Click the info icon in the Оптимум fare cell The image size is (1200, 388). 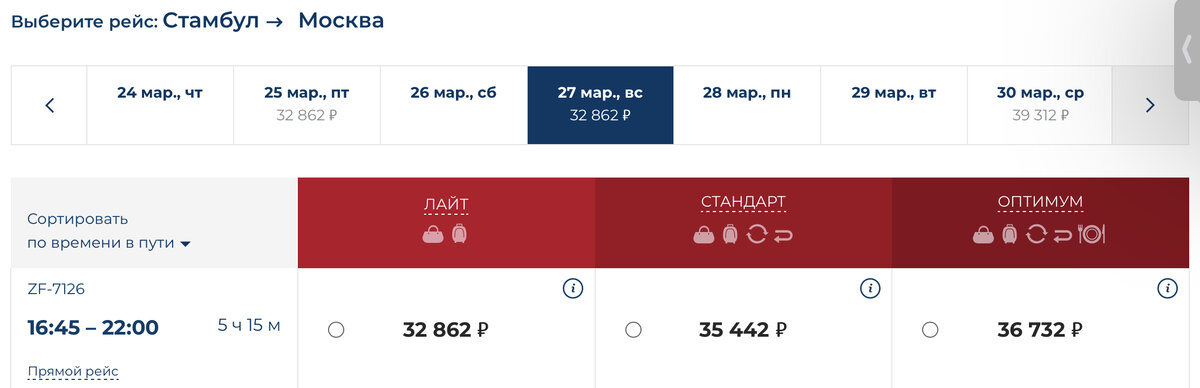click(x=1166, y=289)
